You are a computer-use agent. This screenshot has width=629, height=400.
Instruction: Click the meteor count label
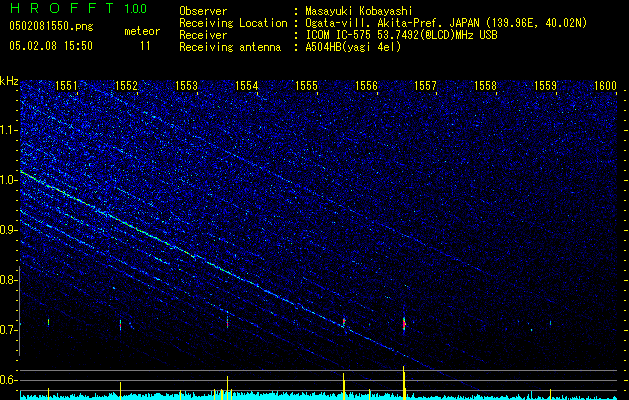[x=142, y=31]
